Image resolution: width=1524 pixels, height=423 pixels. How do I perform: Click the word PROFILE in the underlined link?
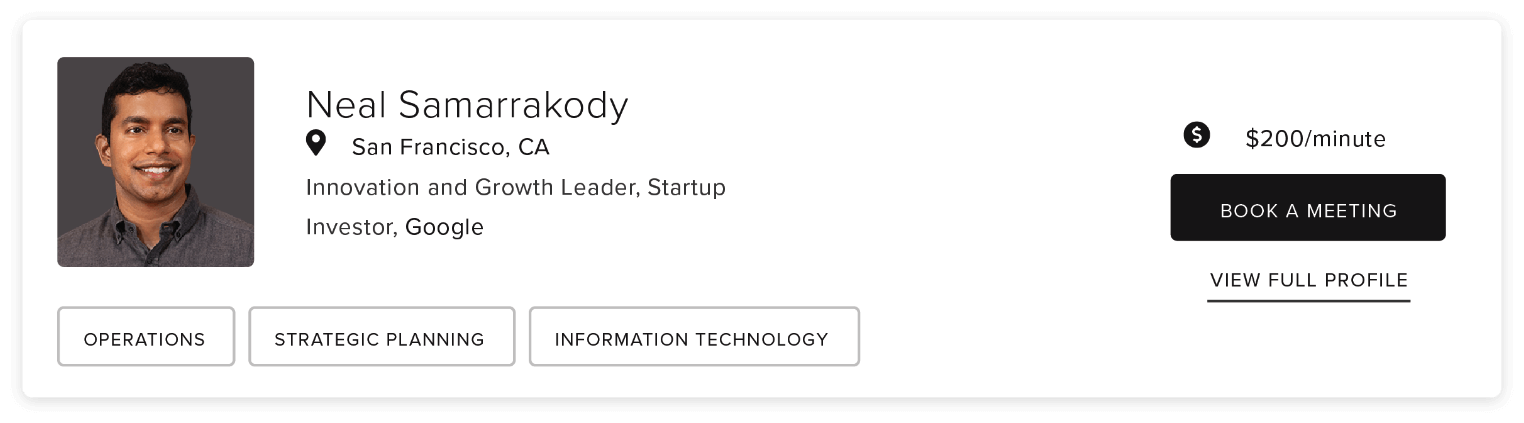[x=1365, y=280]
